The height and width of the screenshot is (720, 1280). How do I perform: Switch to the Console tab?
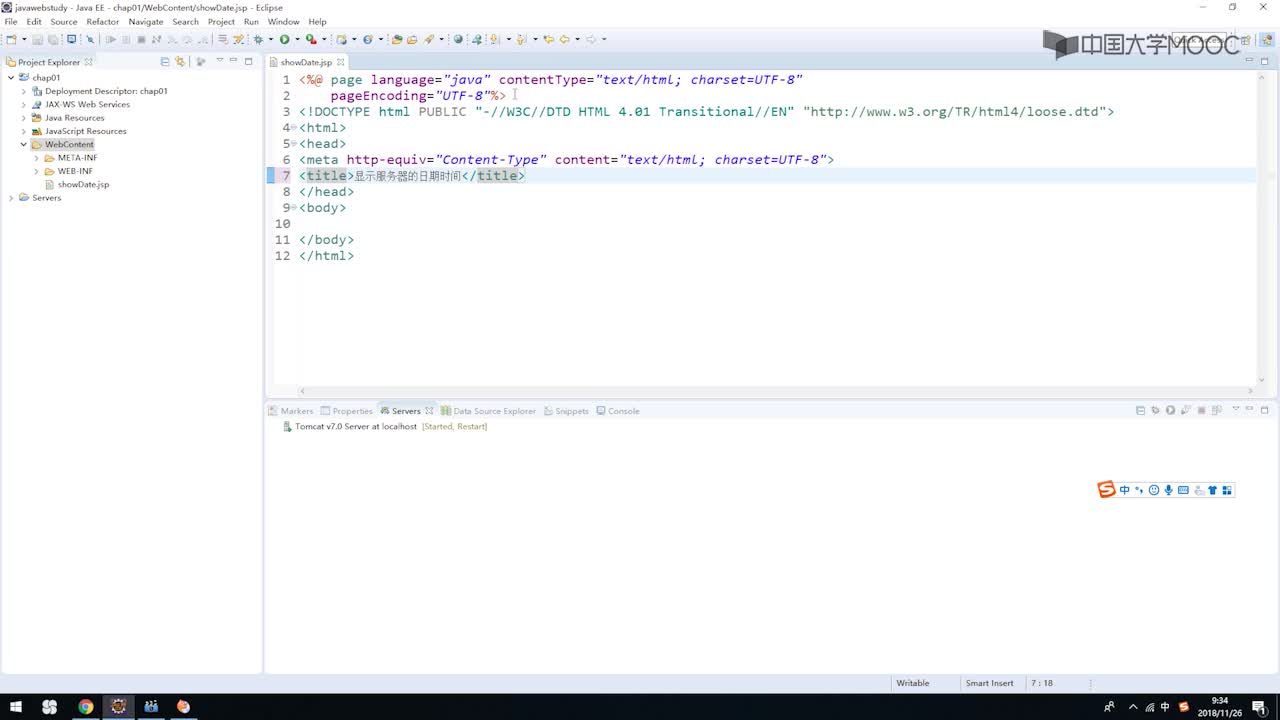pyautogui.click(x=617, y=411)
